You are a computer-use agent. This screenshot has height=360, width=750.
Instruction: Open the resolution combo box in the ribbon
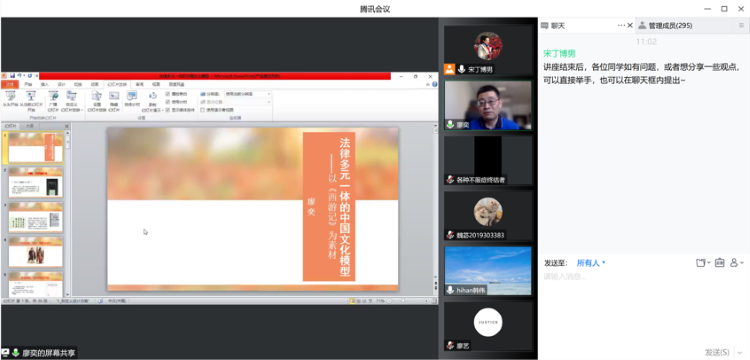click(x=248, y=94)
